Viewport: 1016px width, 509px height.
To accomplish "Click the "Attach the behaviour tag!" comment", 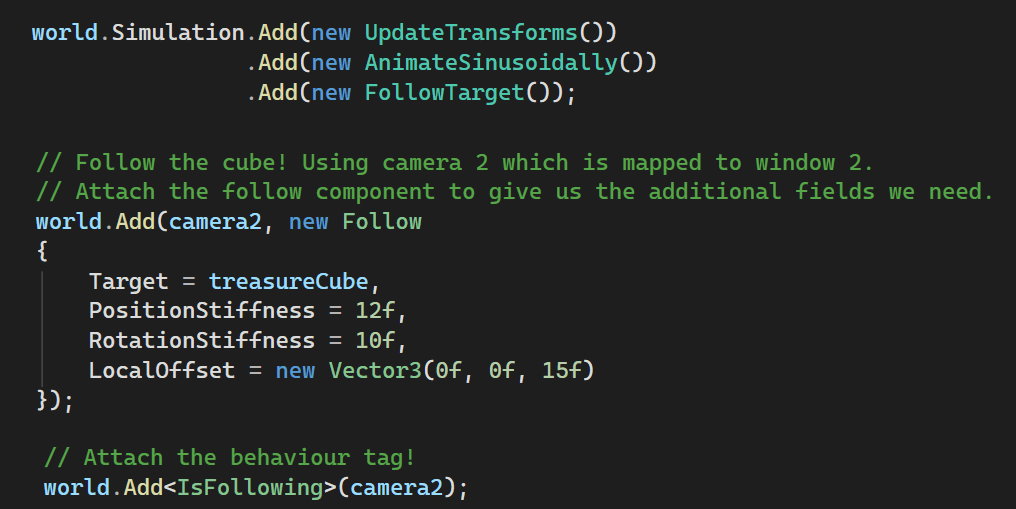I will 229,458.
